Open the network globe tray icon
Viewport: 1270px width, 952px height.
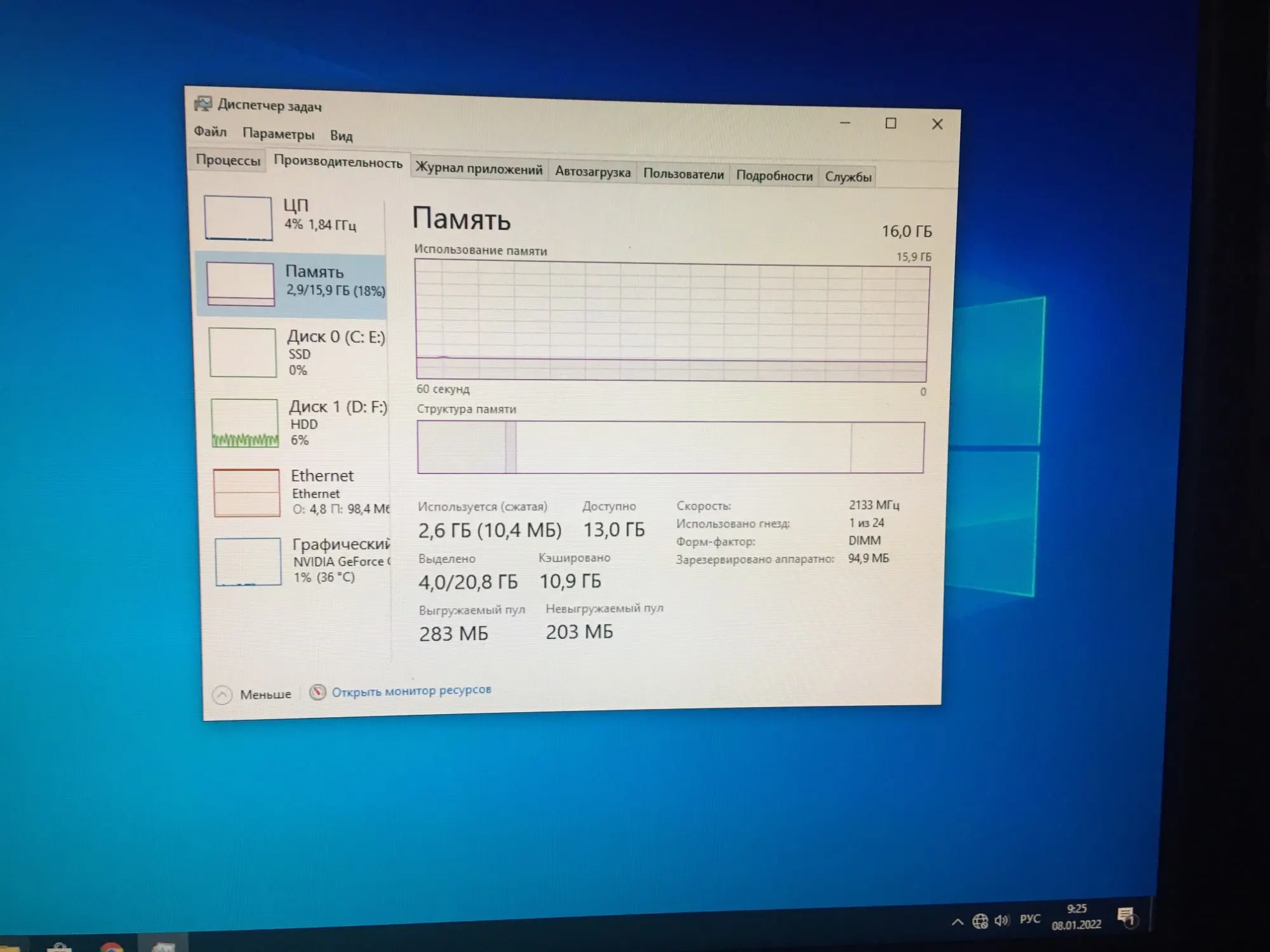(x=980, y=921)
